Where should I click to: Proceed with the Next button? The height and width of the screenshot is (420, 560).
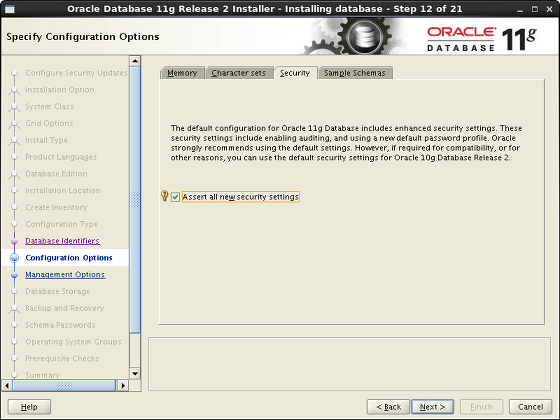click(x=432, y=407)
